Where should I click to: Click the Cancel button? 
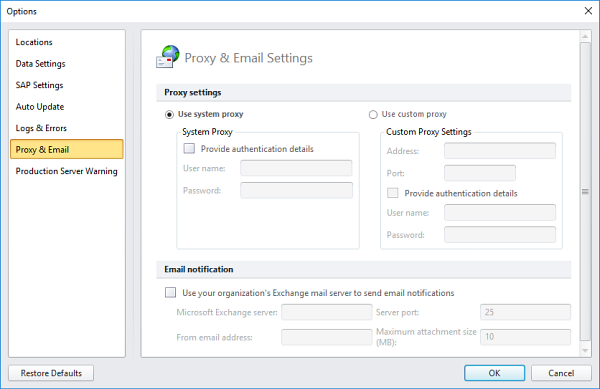click(561, 373)
